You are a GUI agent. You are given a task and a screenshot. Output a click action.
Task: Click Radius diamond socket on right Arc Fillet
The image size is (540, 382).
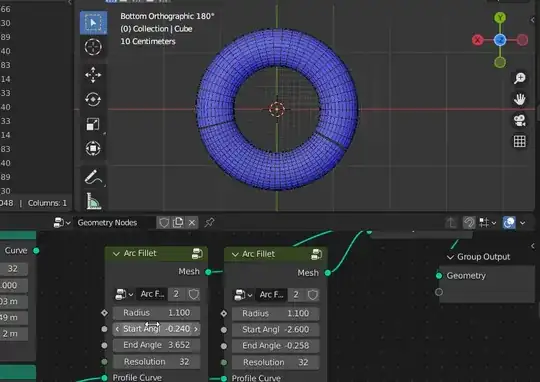[x=224, y=313]
